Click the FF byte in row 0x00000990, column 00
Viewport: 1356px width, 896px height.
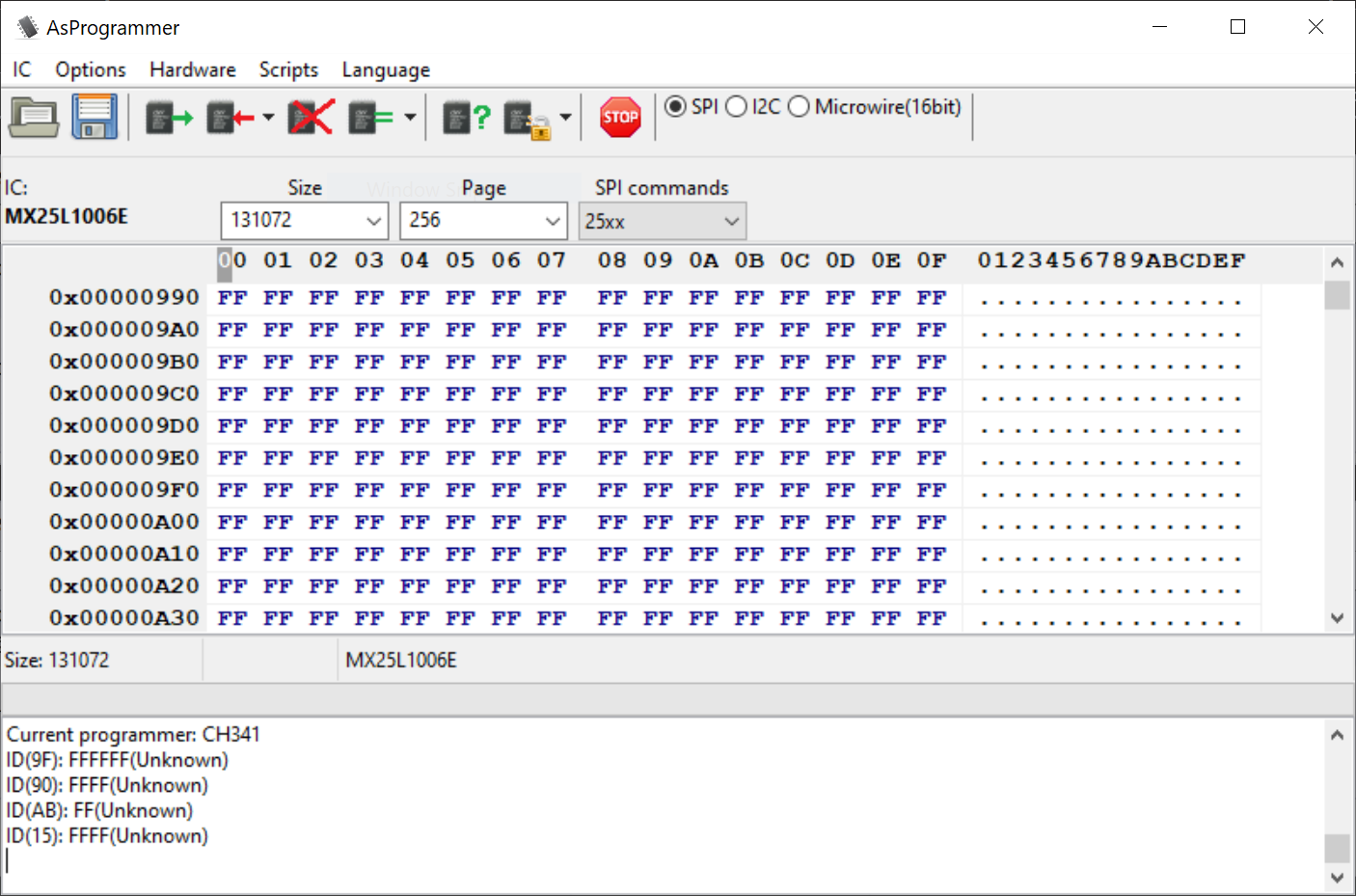[x=232, y=297]
